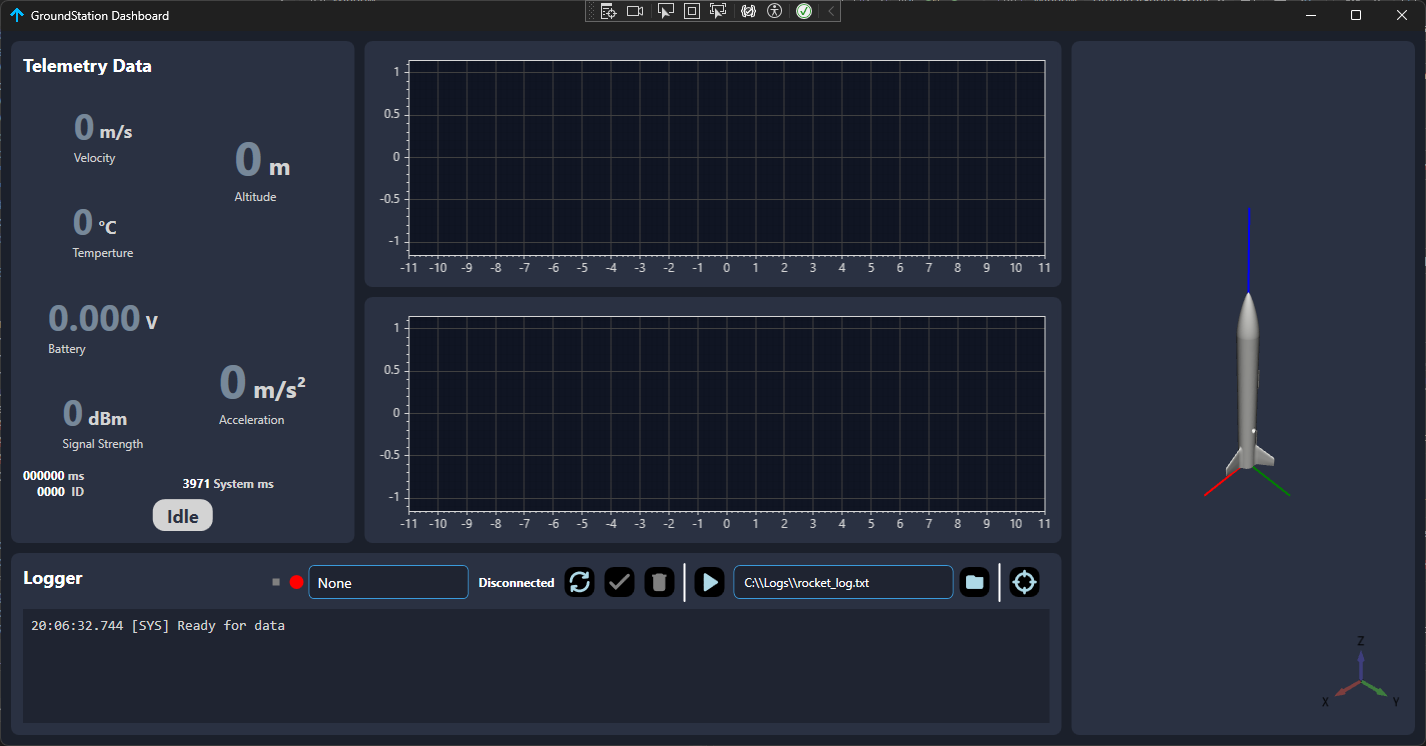
Task: Open the port combo box showing None
Action: pos(388,582)
